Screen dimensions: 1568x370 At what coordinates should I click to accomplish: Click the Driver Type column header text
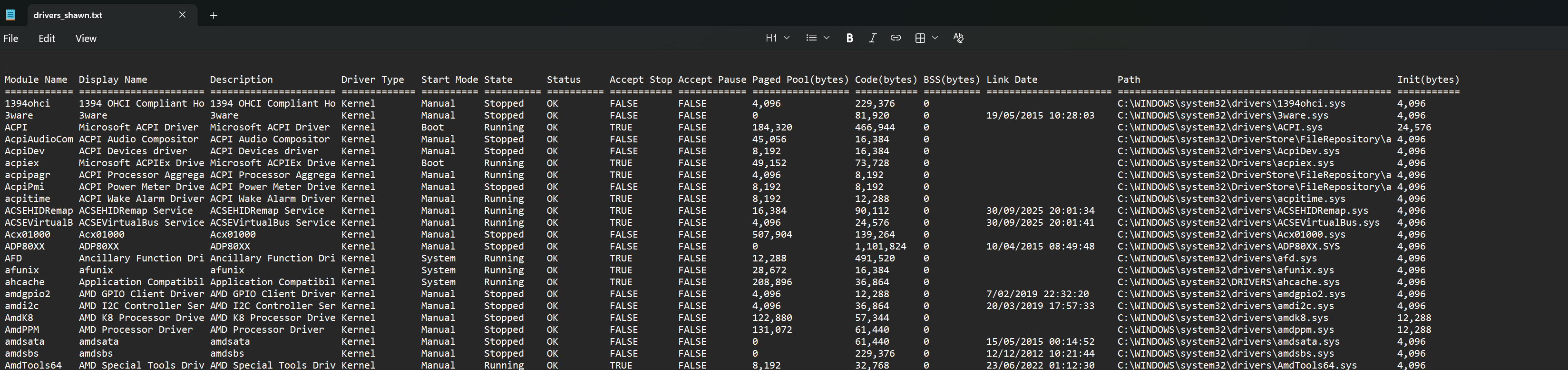click(372, 80)
